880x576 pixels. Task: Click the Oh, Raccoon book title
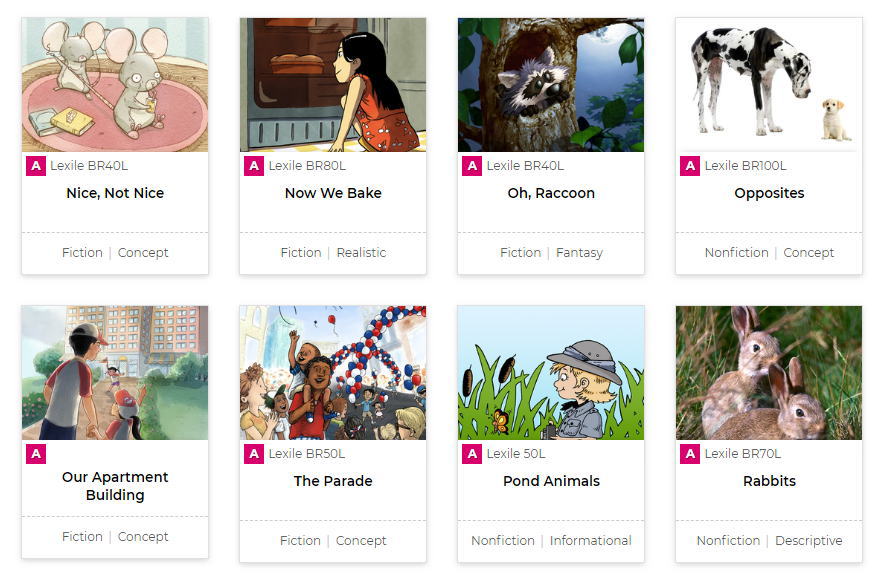(x=551, y=193)
